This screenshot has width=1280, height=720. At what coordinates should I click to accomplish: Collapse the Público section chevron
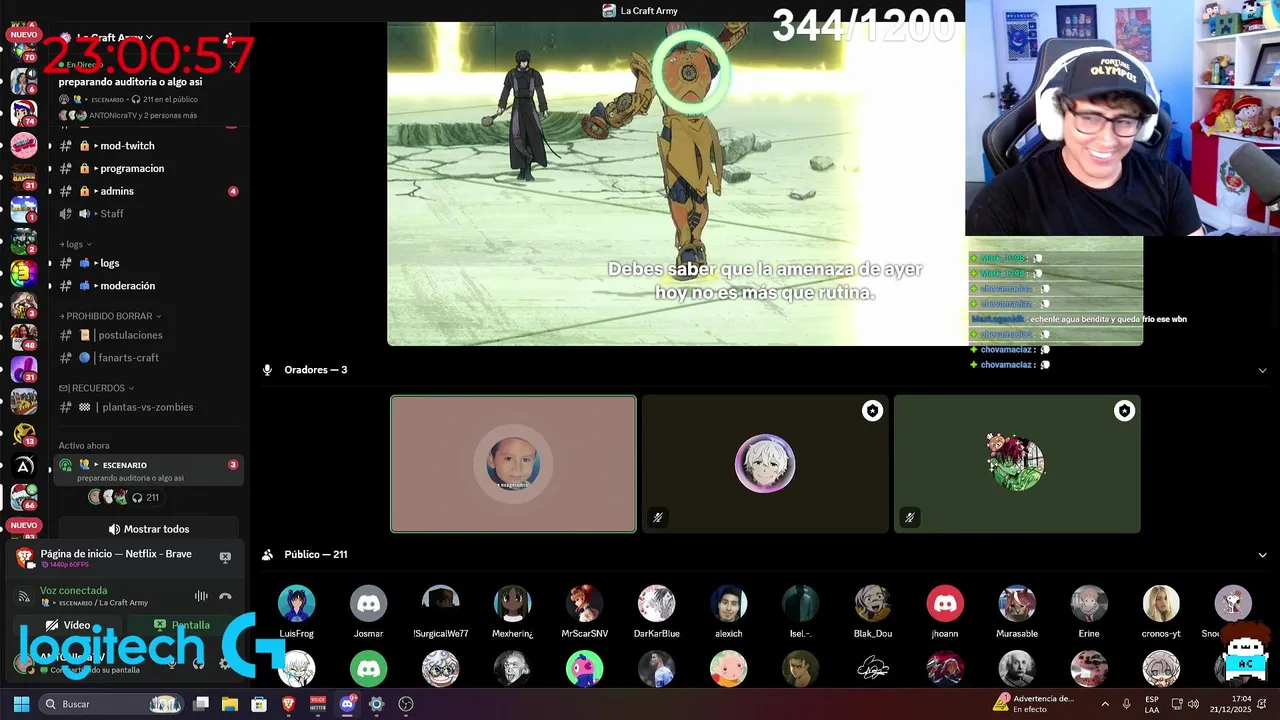tap(1262, 555)
